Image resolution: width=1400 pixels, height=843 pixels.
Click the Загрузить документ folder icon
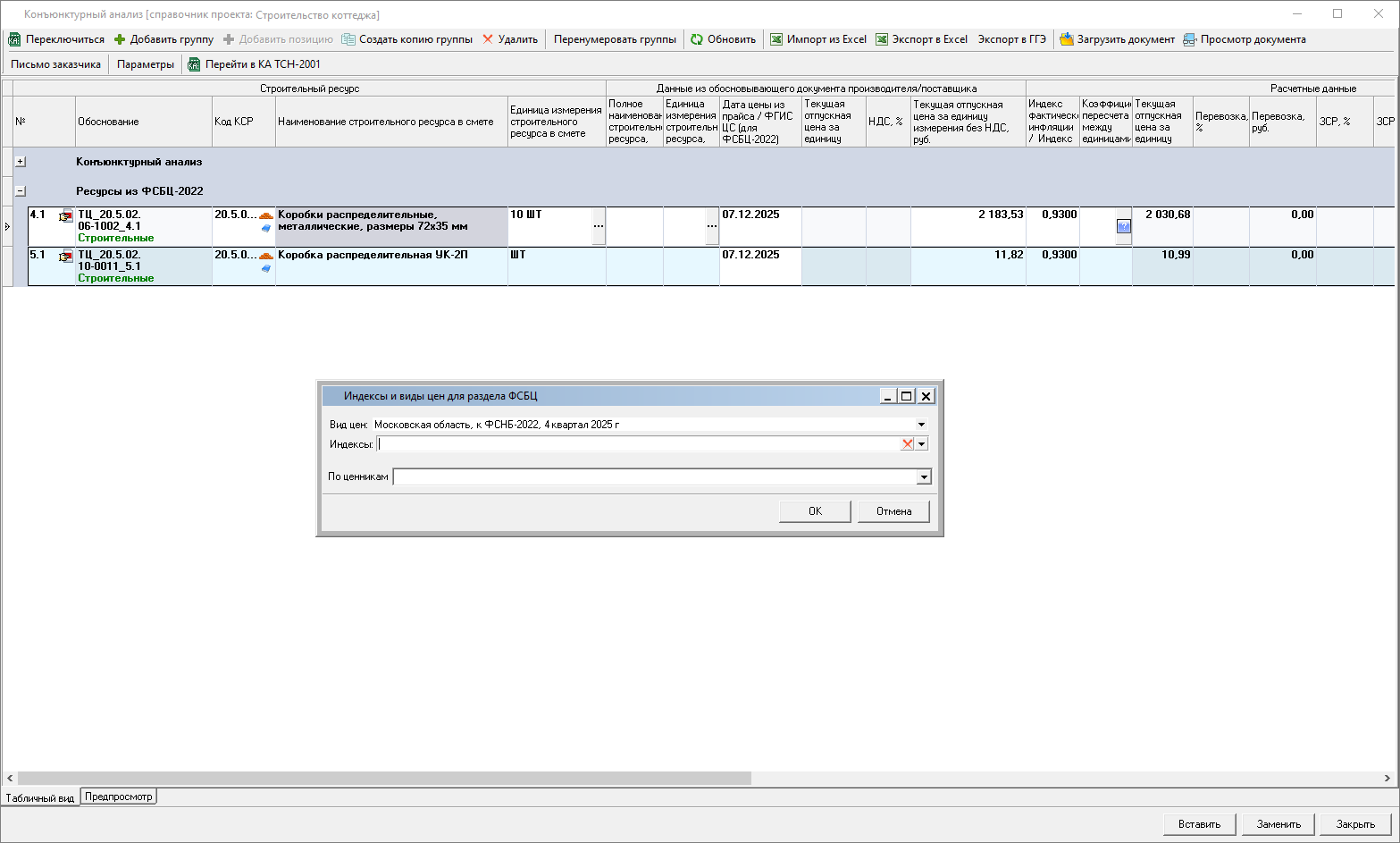1066,39
